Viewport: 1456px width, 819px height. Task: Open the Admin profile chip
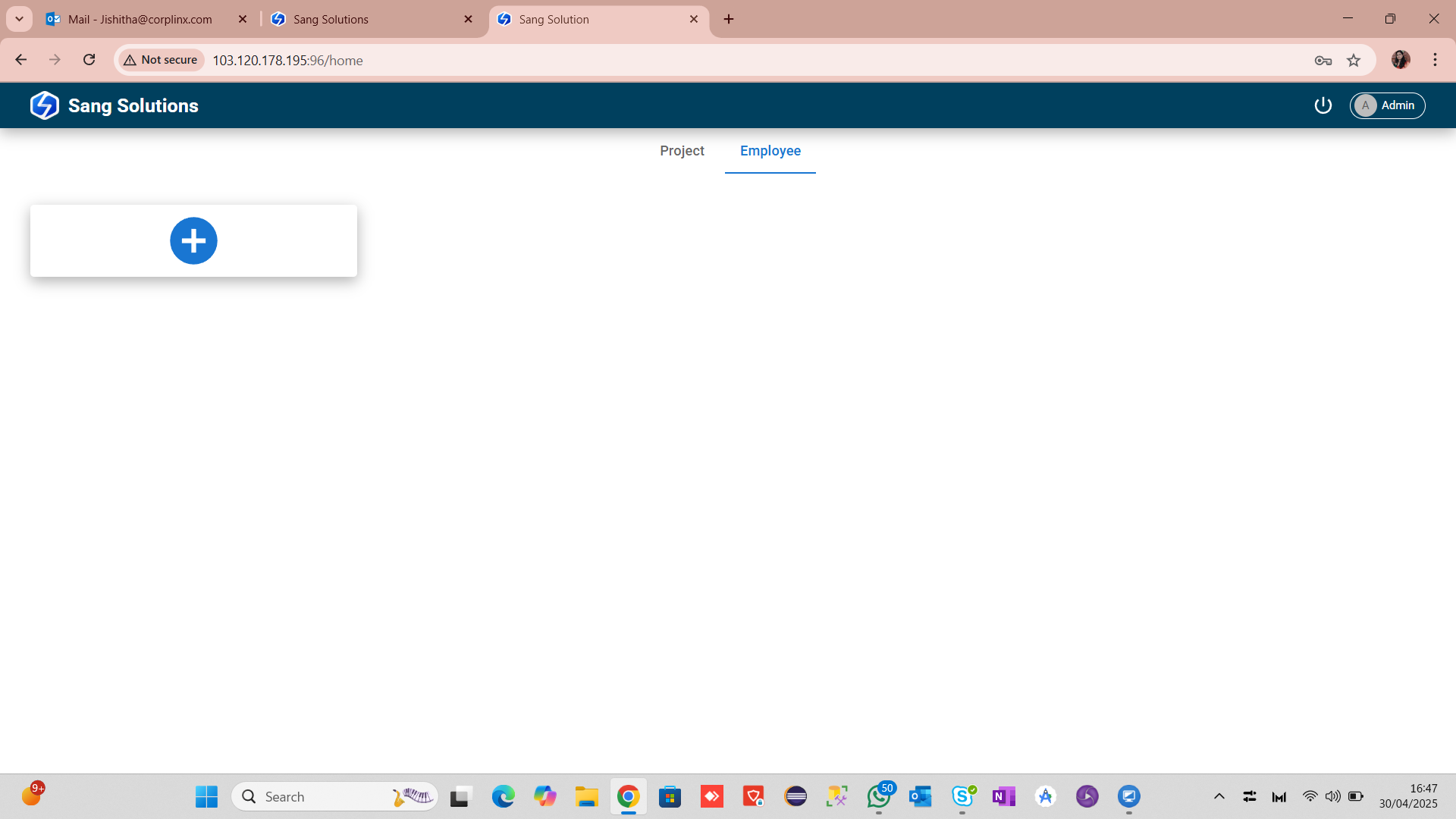[x=1387, y=105]
